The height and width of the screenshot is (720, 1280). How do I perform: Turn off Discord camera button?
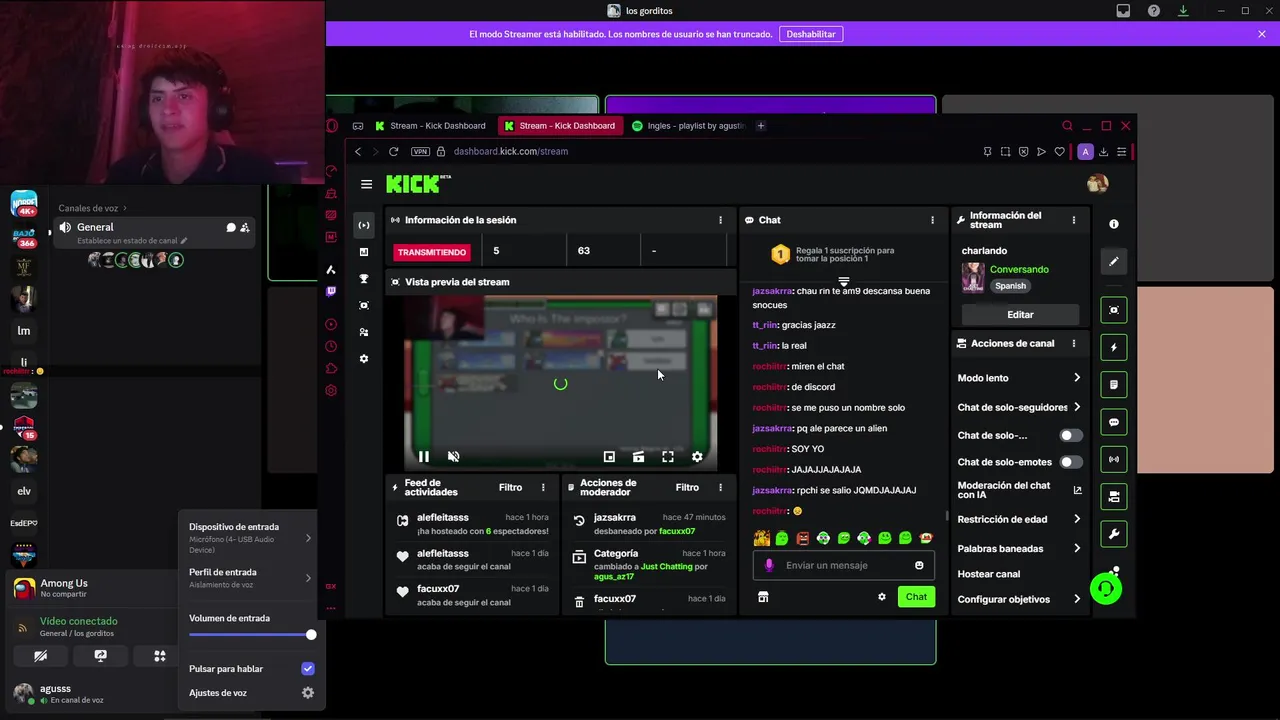tap(41, 656)
